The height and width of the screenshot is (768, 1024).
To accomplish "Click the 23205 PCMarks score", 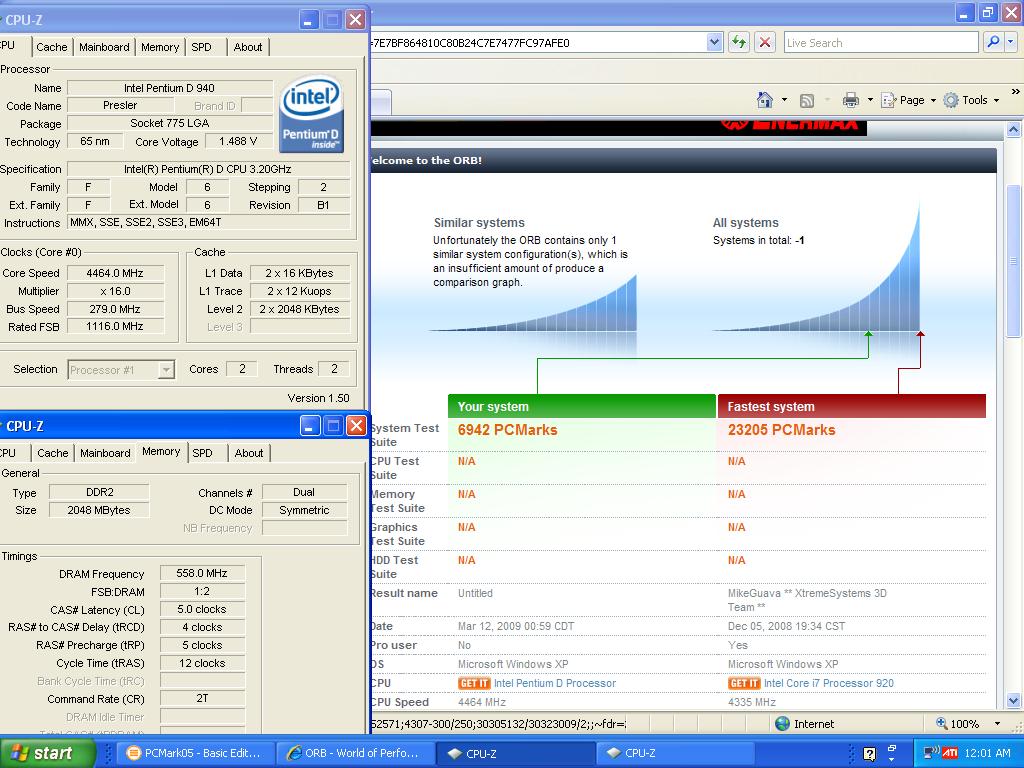I will tap(781, 430).
